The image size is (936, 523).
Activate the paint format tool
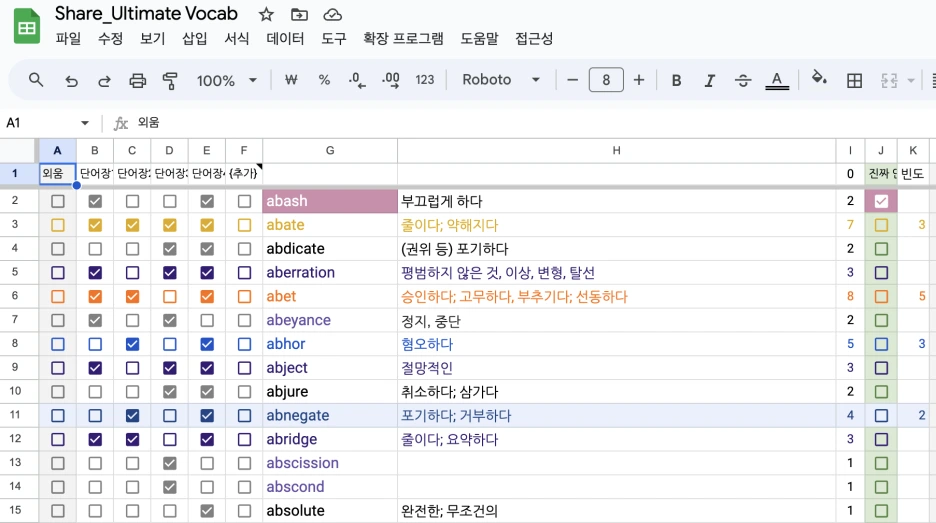170,80
